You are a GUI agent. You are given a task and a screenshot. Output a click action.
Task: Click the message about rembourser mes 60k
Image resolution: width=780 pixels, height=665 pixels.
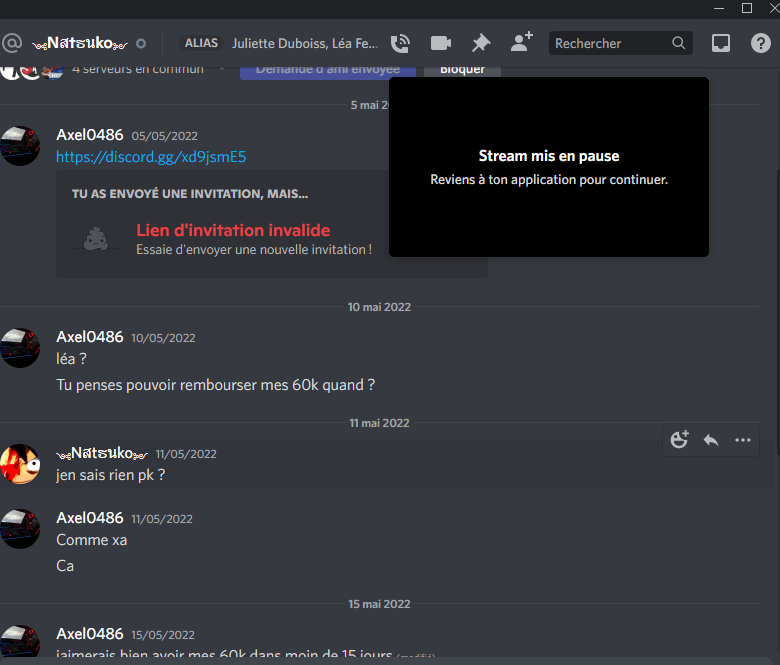click(215, 384)
